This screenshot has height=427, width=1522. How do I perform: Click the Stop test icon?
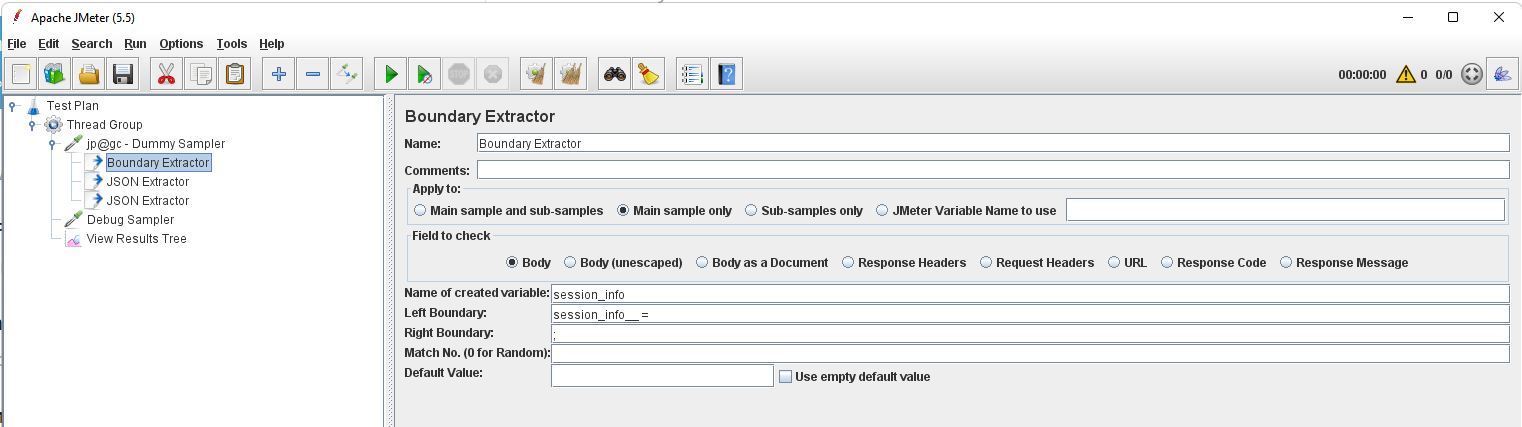pyautogui.click(x=459, y=73)
